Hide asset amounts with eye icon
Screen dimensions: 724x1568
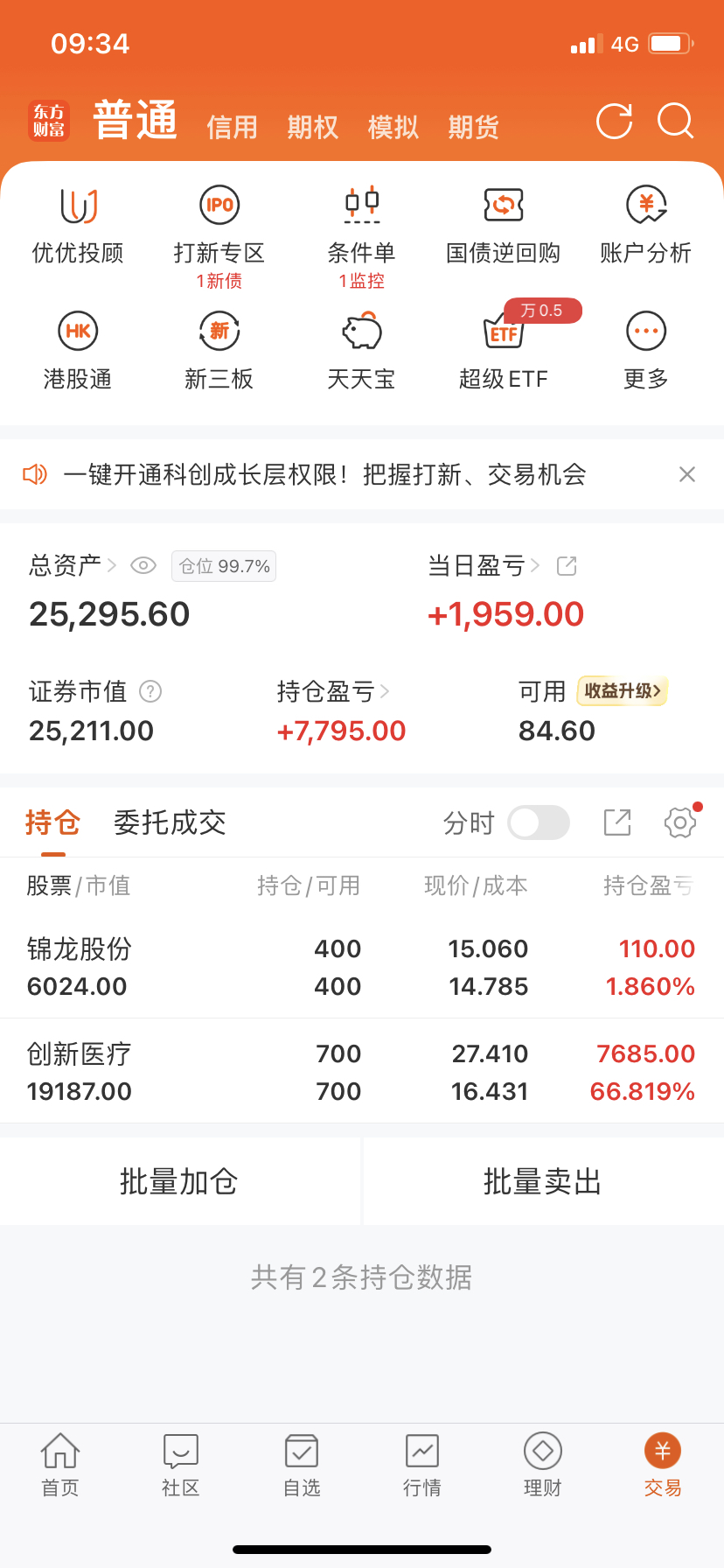tap(143, 566)
